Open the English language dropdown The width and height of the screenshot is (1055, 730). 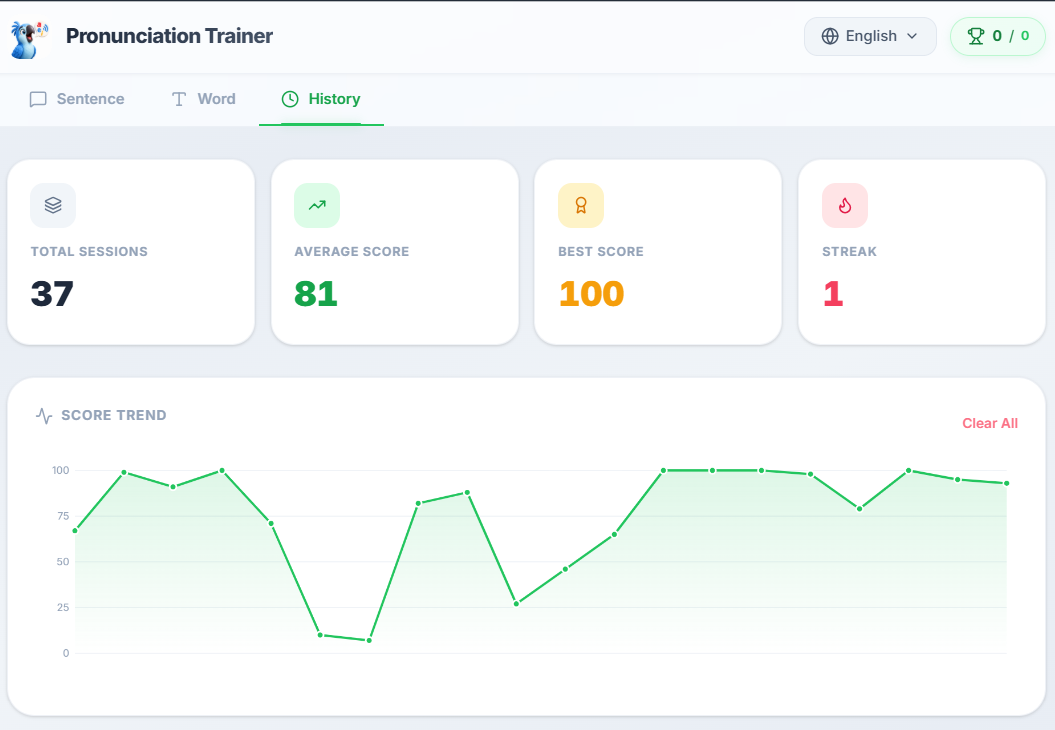tap(870, 36)
